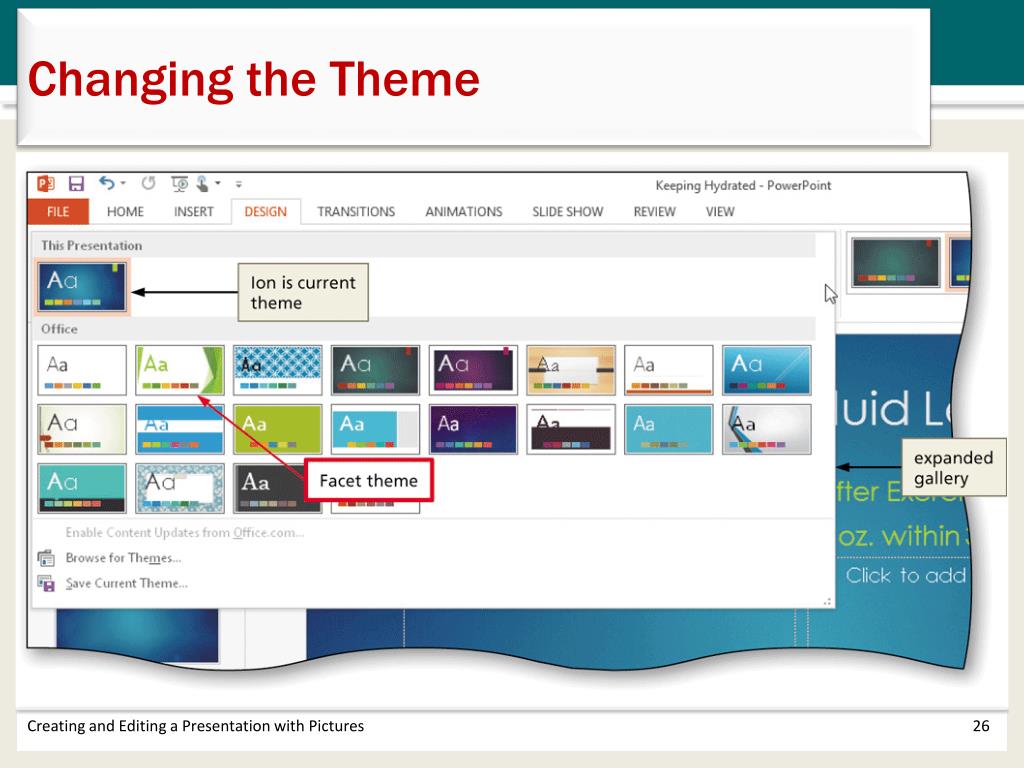This screenshot has width=1024, height=768.
Task: Switch to the ANIMATIONS tab
Action: (x=464, y=212)
